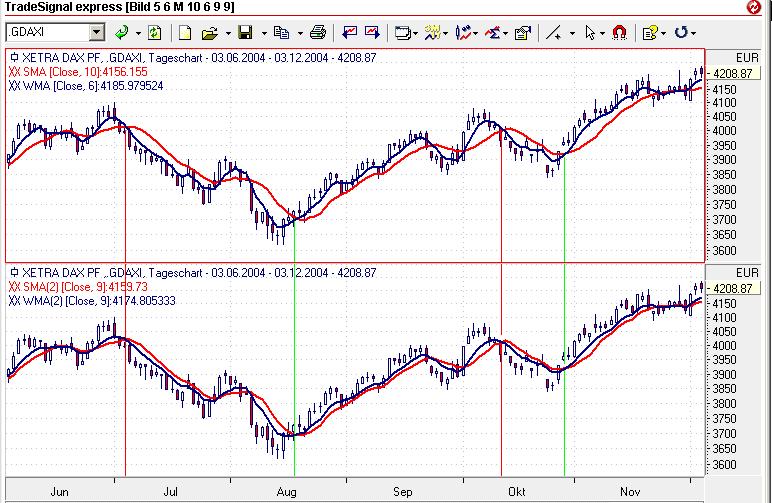The image size is (772, 503).
Task: Click 'WMA [Close, 6]:4185.979524' legend
Action: (93, 86)
